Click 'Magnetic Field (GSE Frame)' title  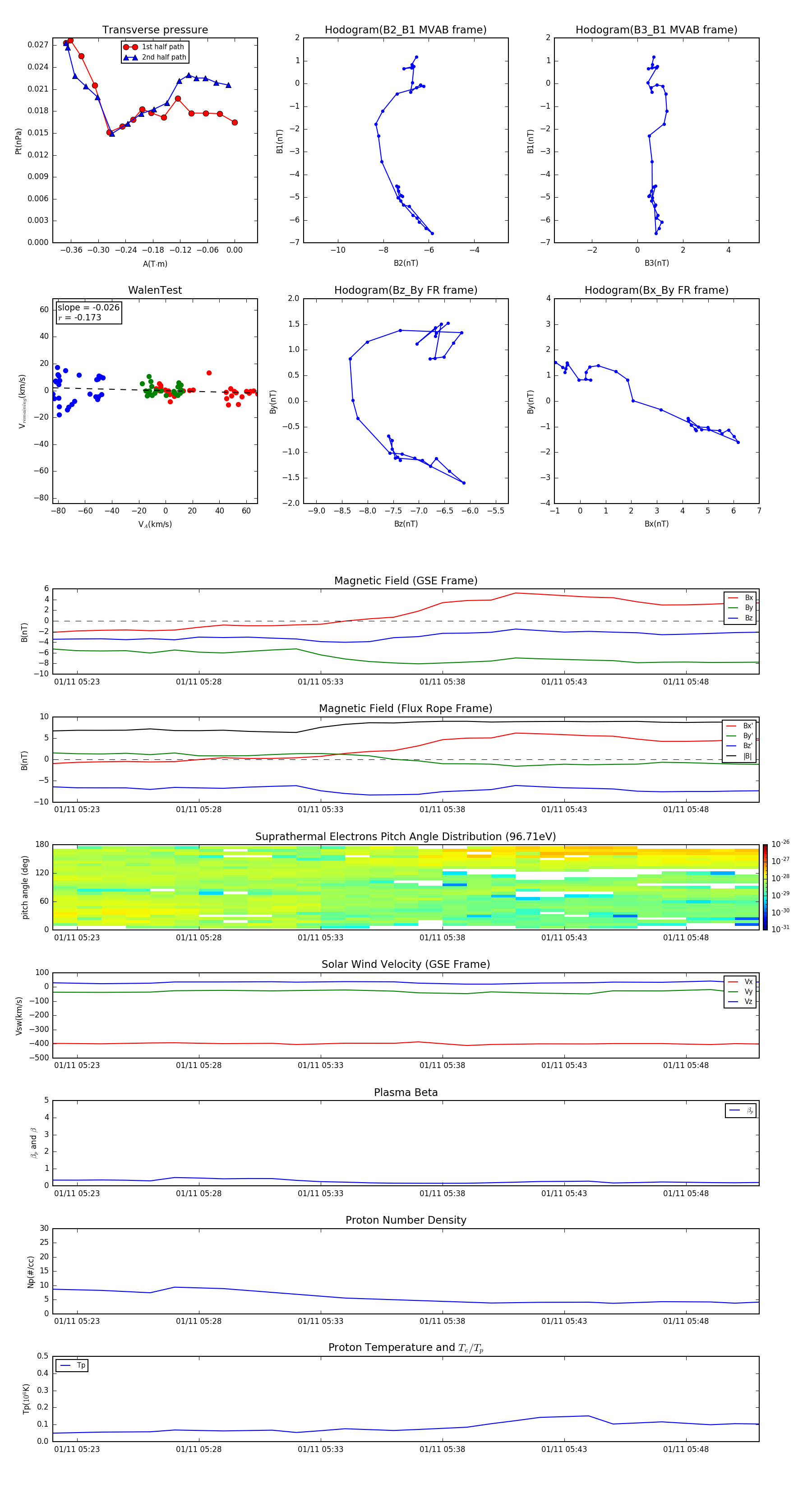406,581
